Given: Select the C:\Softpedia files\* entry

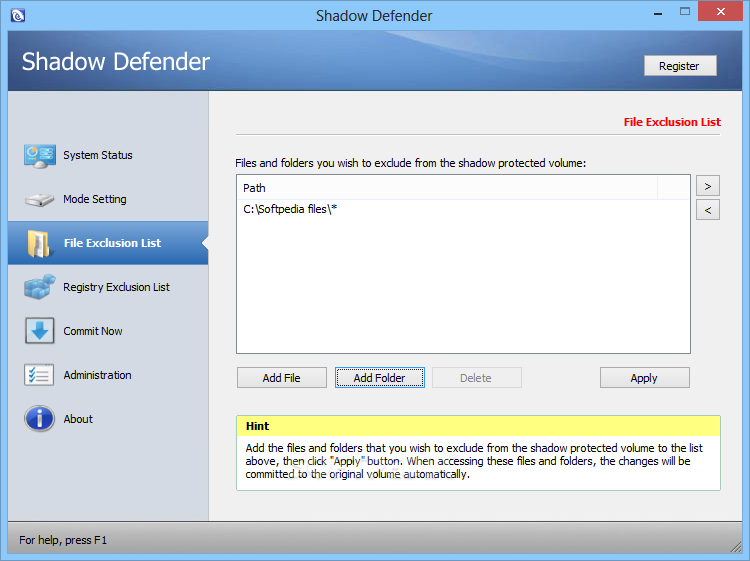Looking at the screenshot, I should pyautogui.click(x=290, y=209).
